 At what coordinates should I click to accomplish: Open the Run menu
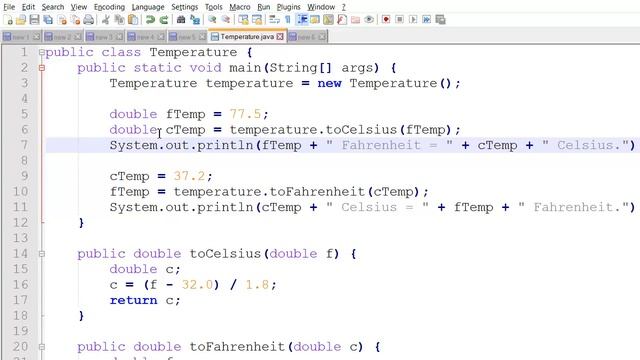tap(264, 7)
